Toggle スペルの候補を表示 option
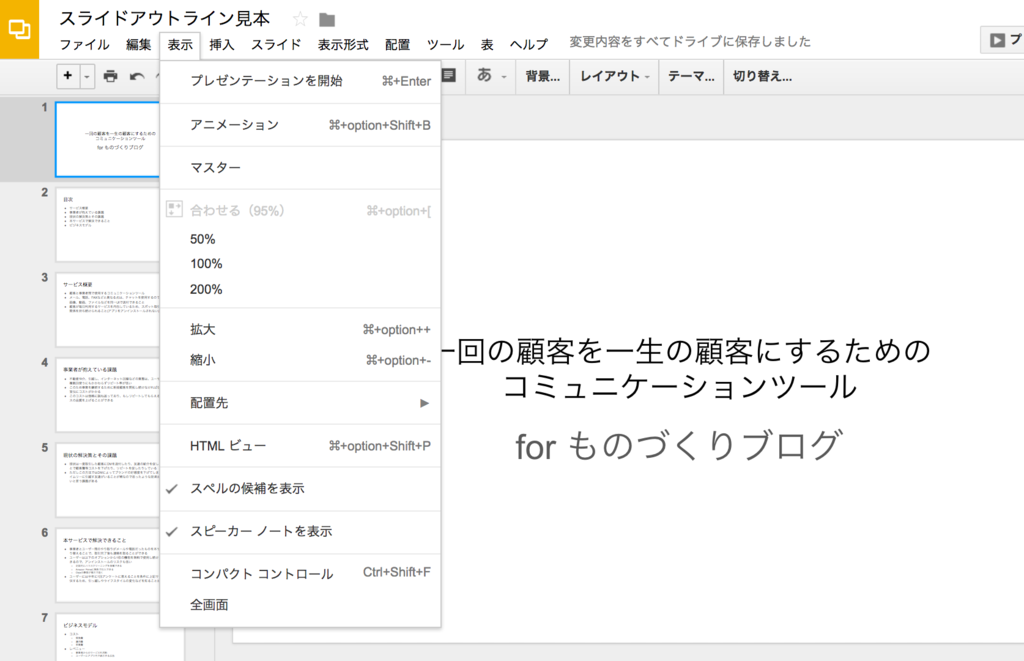1024x661 pixels. click(300, 489)
